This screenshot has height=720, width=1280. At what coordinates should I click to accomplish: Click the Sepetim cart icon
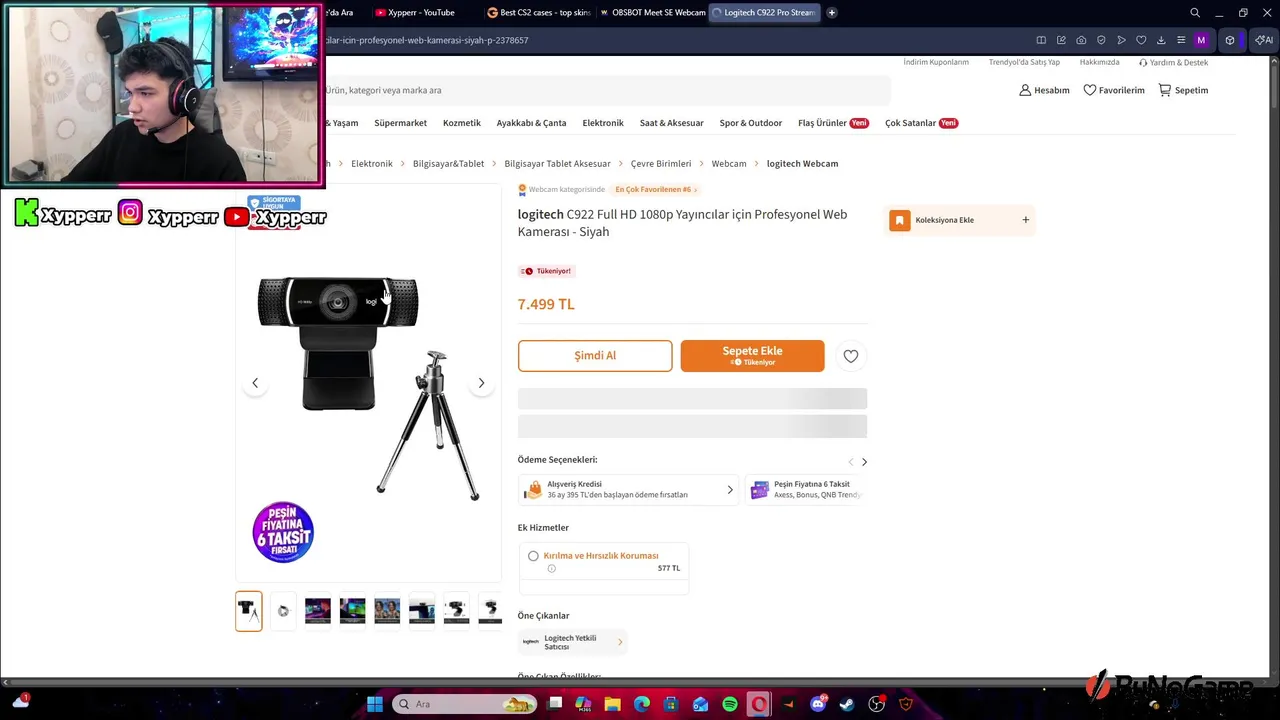(1164, 90)
